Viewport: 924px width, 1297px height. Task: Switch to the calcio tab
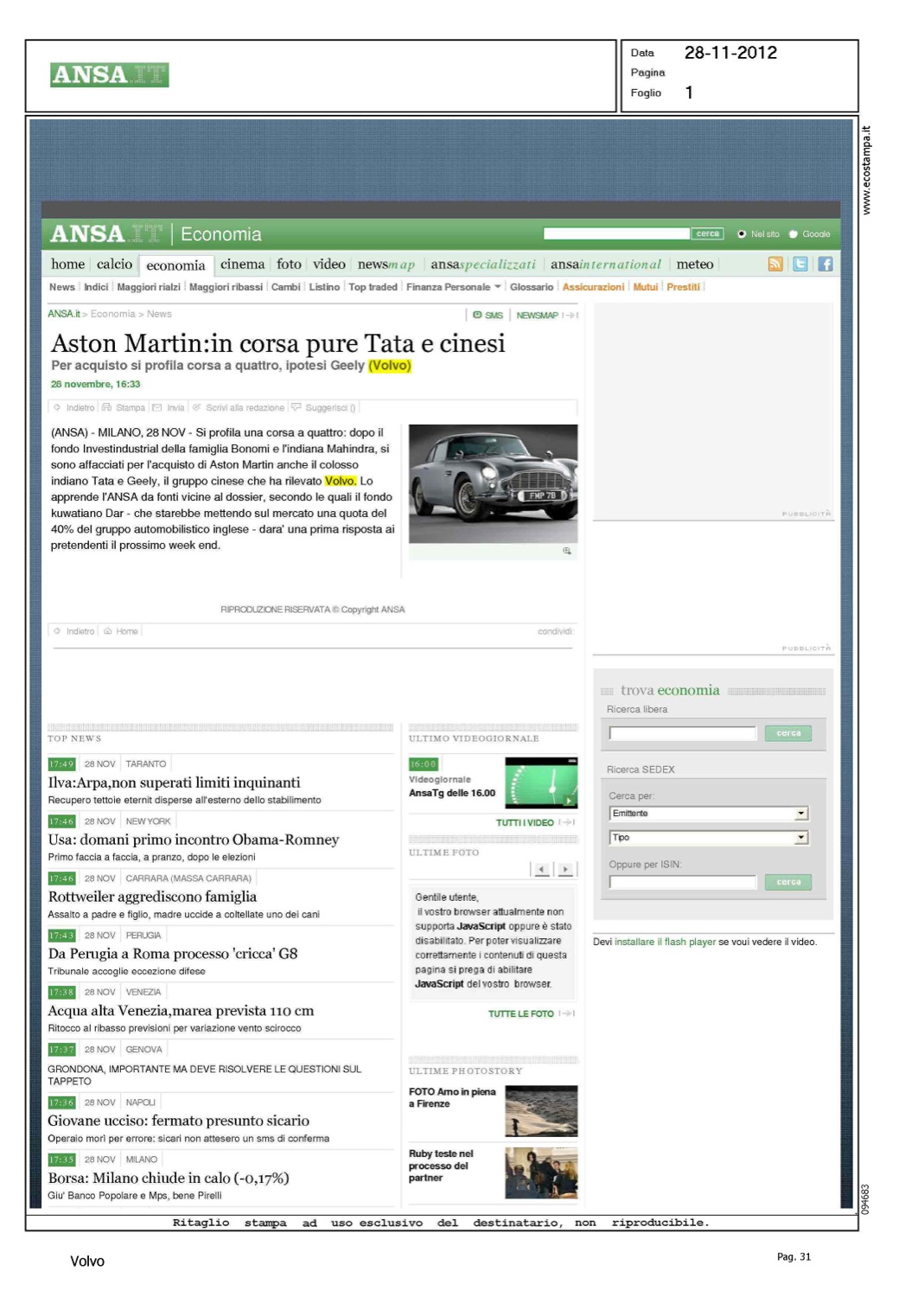point(114,265)
